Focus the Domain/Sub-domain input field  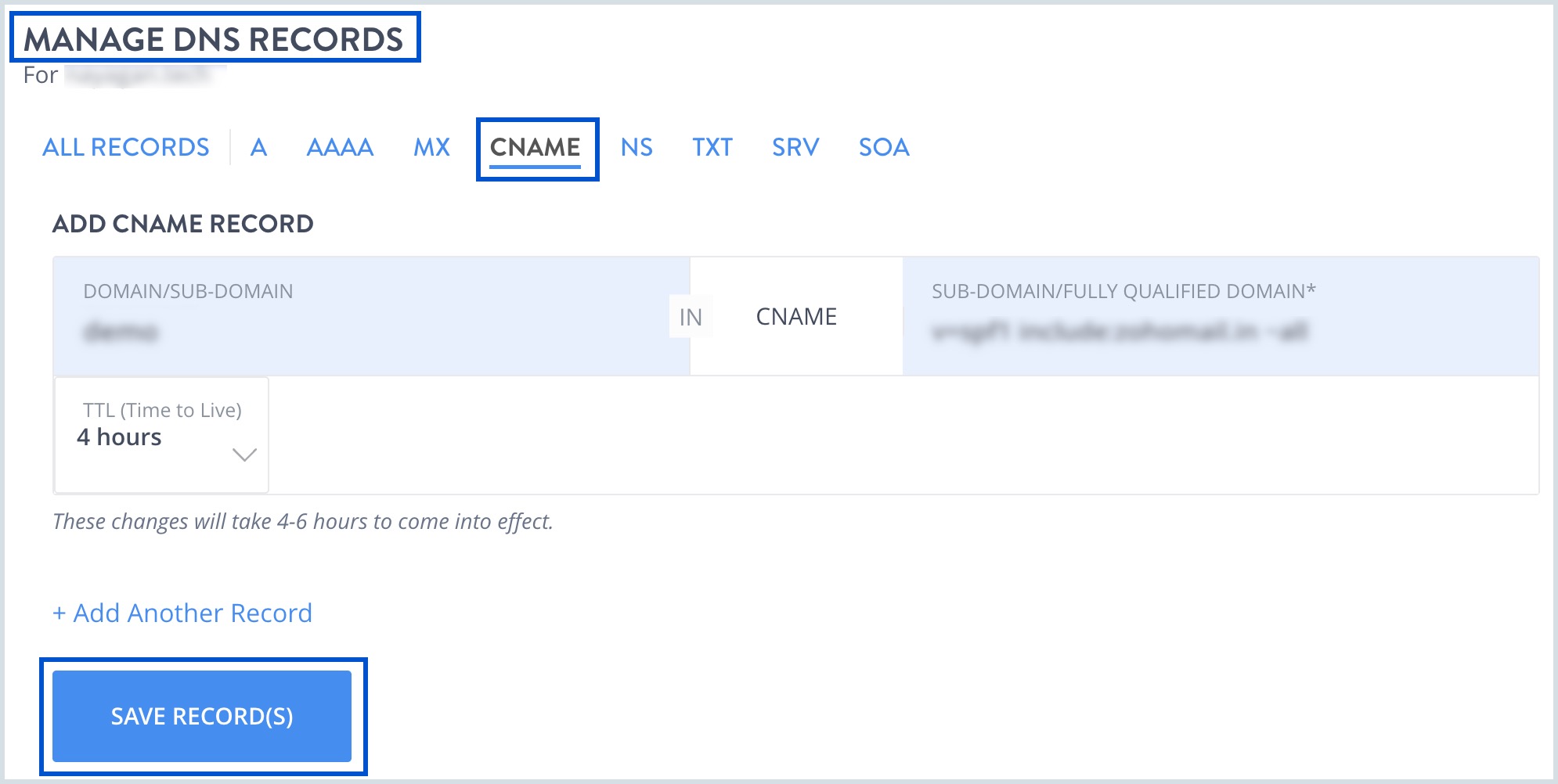pyautogui.click(x=368, y=332)
